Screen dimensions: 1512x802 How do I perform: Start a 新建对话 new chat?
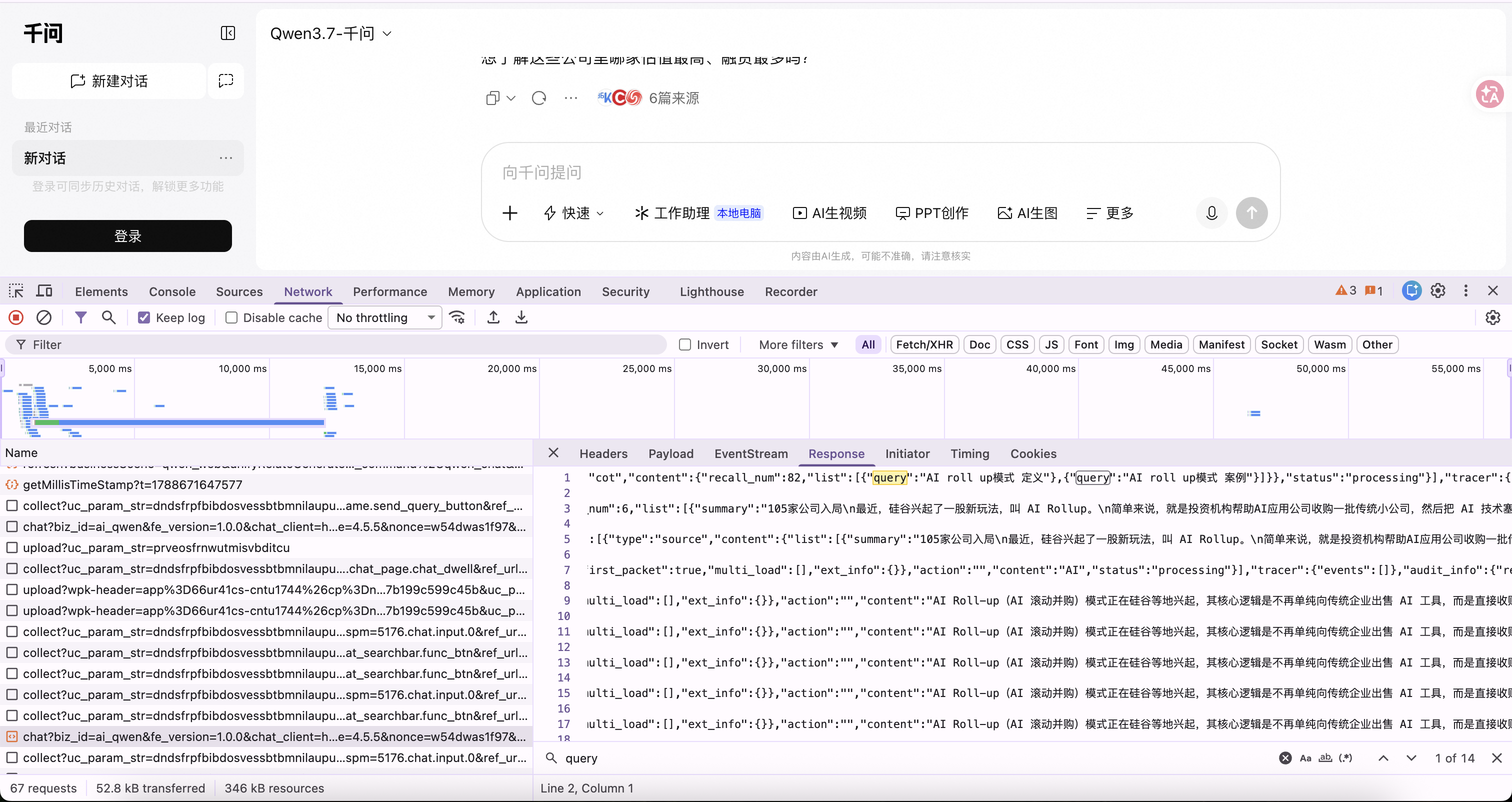[x=109, y=81]
